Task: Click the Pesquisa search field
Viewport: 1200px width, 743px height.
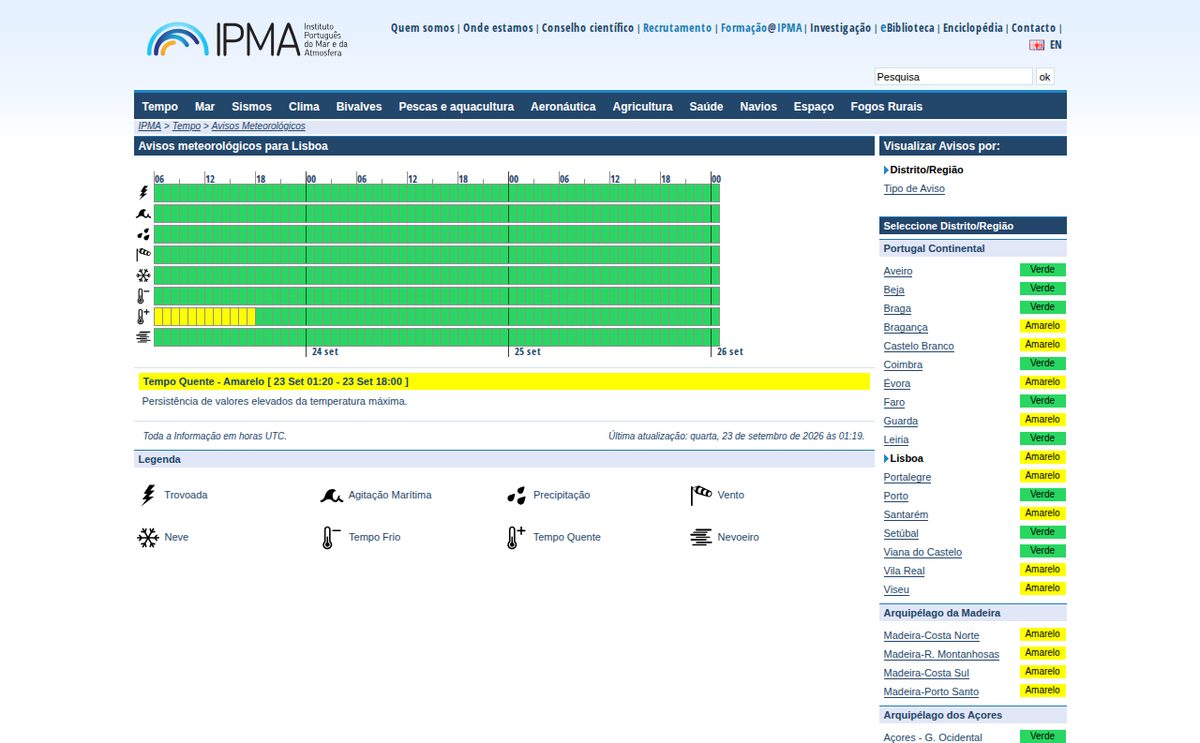Action: point(953,77)
